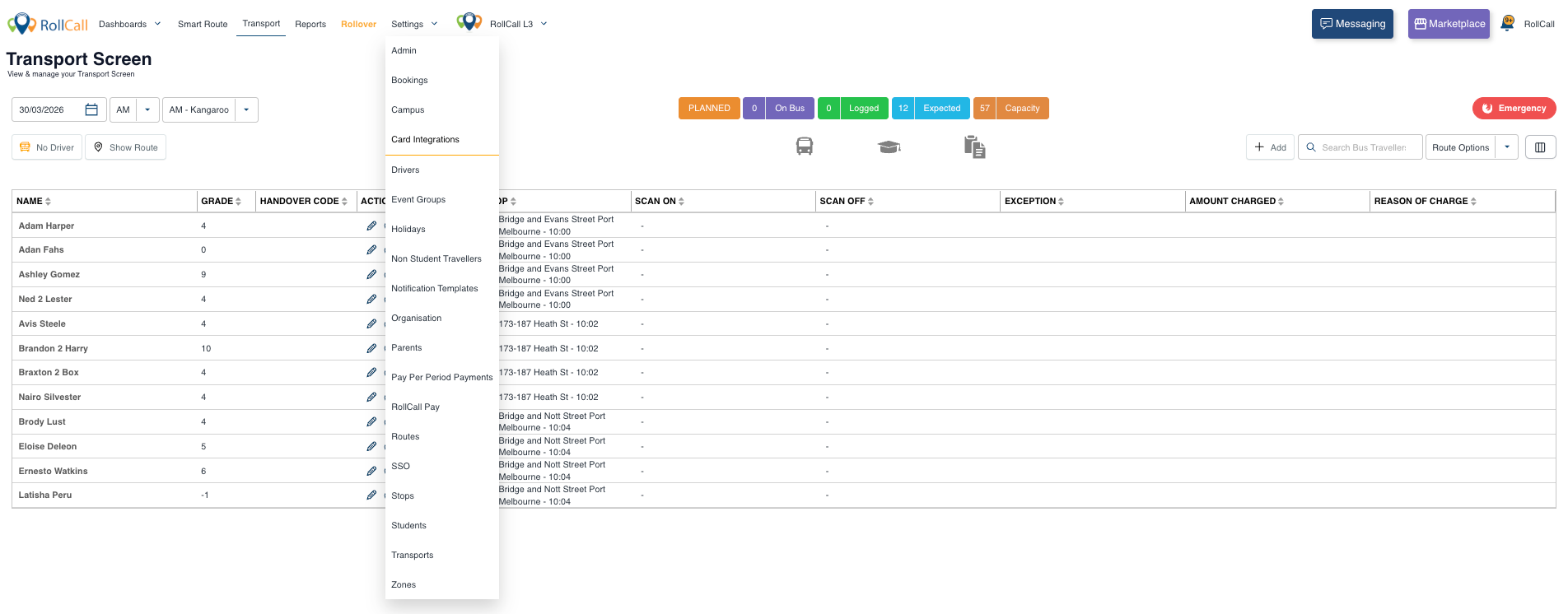Image resolution: width=1568 pixels, height=614 pixels.
Task: Click edit pencil for Ashley Gomez
Action: click(371, 274)
